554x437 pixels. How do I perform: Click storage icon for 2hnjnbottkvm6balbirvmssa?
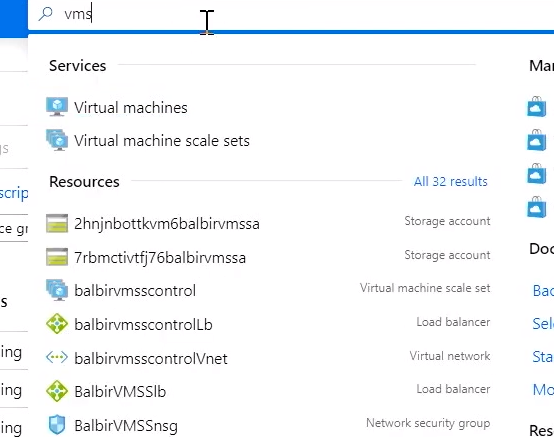tap(57, 223)
